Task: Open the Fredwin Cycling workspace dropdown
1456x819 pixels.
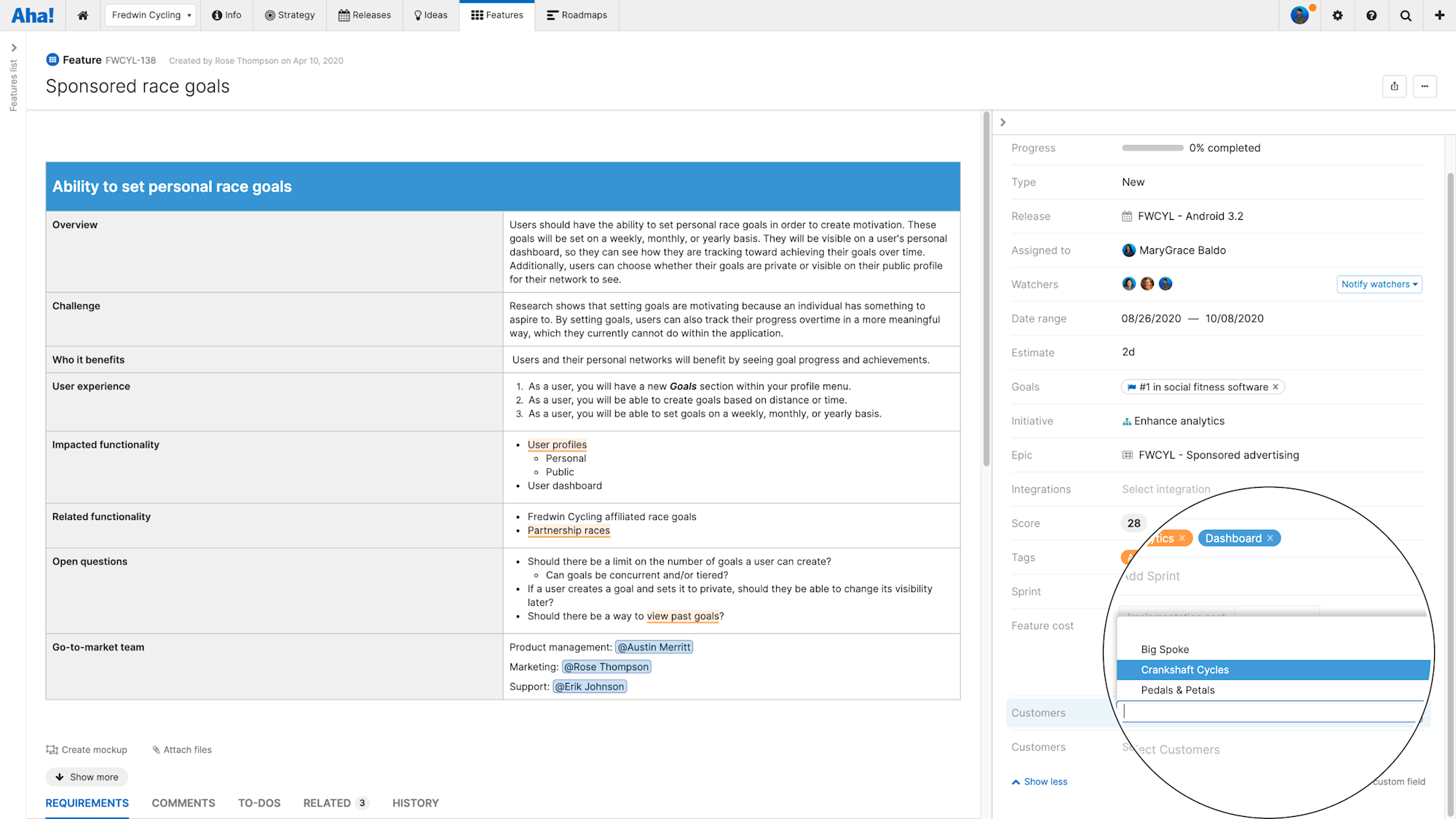Action: [151, 15]
